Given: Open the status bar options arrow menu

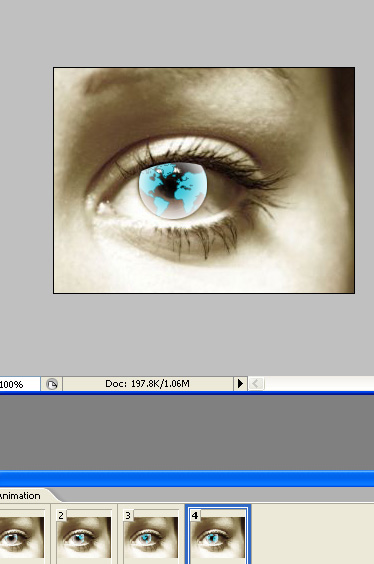Looking at the screenshot, I should point(240,383).
